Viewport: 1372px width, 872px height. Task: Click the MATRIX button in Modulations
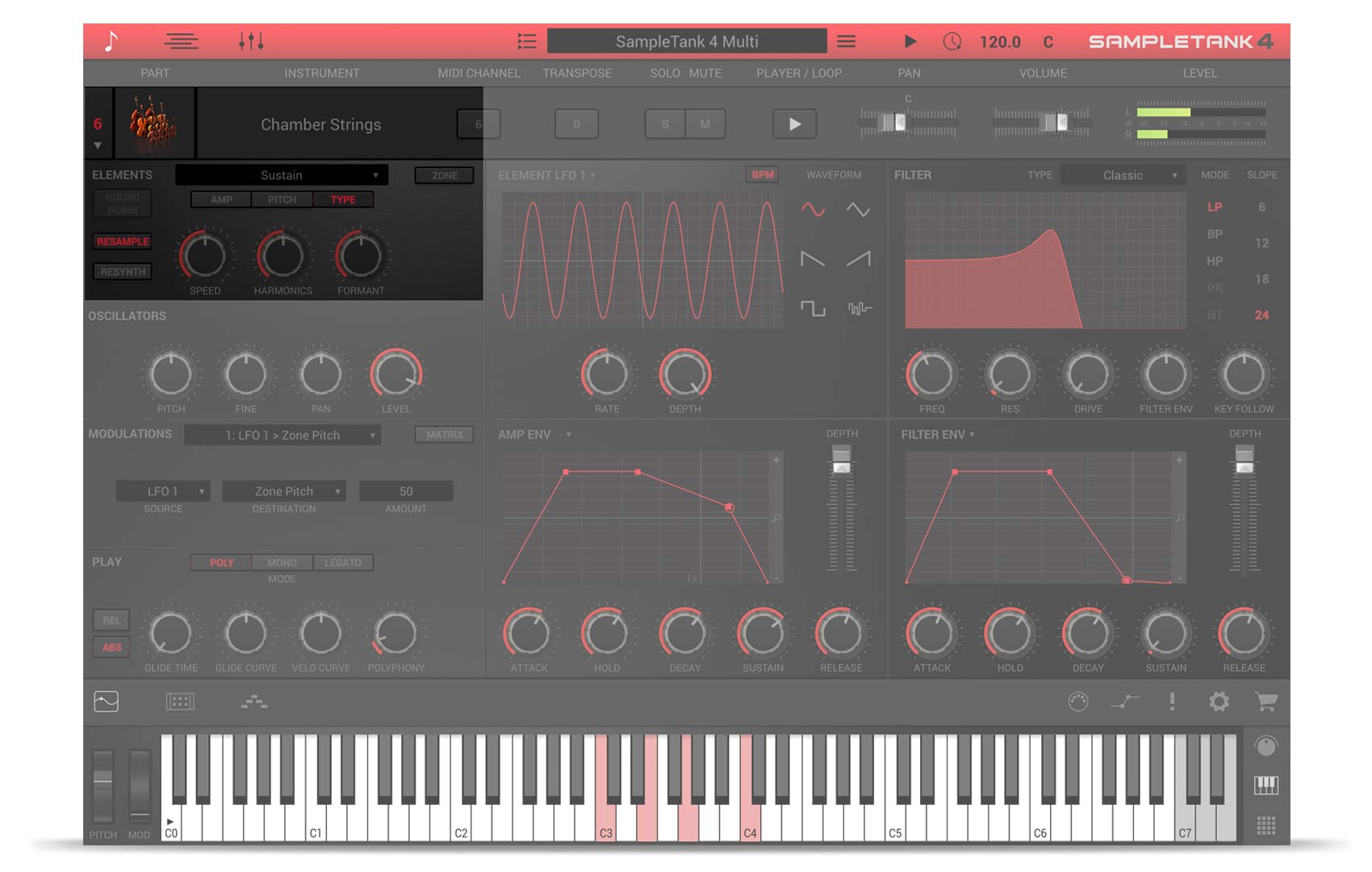(x=445, y=434)
